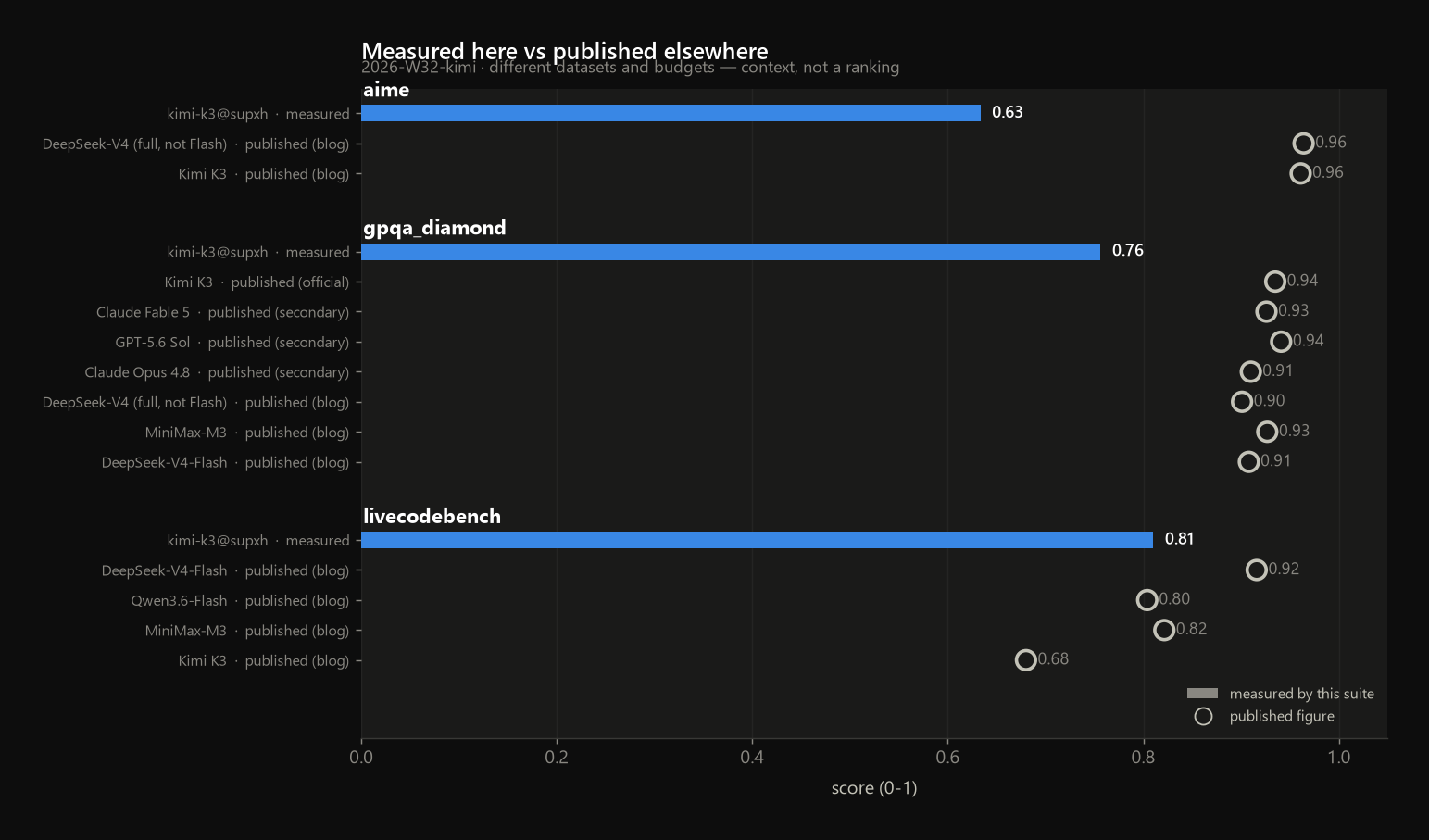1429x840 pixels.
Task: Click the 0.8 x-axis tick label
Action: 1144,757
